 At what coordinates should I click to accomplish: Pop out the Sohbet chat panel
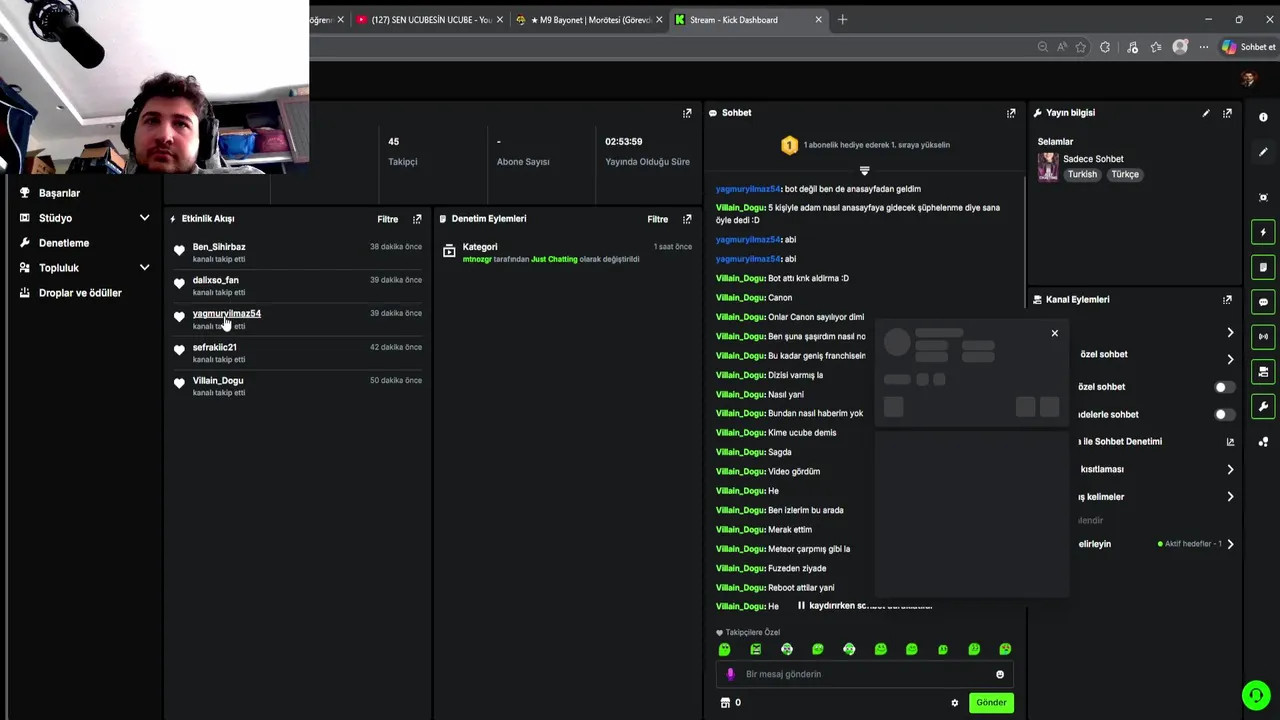click(1011, 113)
